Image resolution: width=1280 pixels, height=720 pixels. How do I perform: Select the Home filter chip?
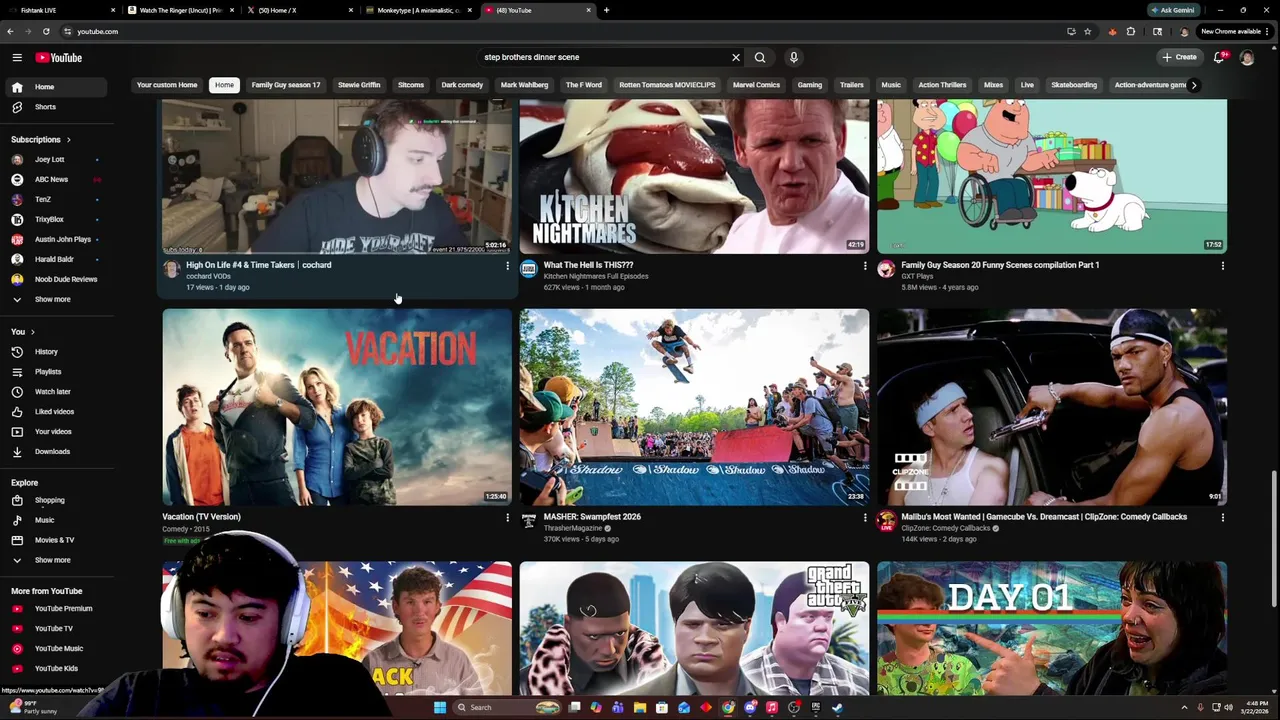point(224,85)
